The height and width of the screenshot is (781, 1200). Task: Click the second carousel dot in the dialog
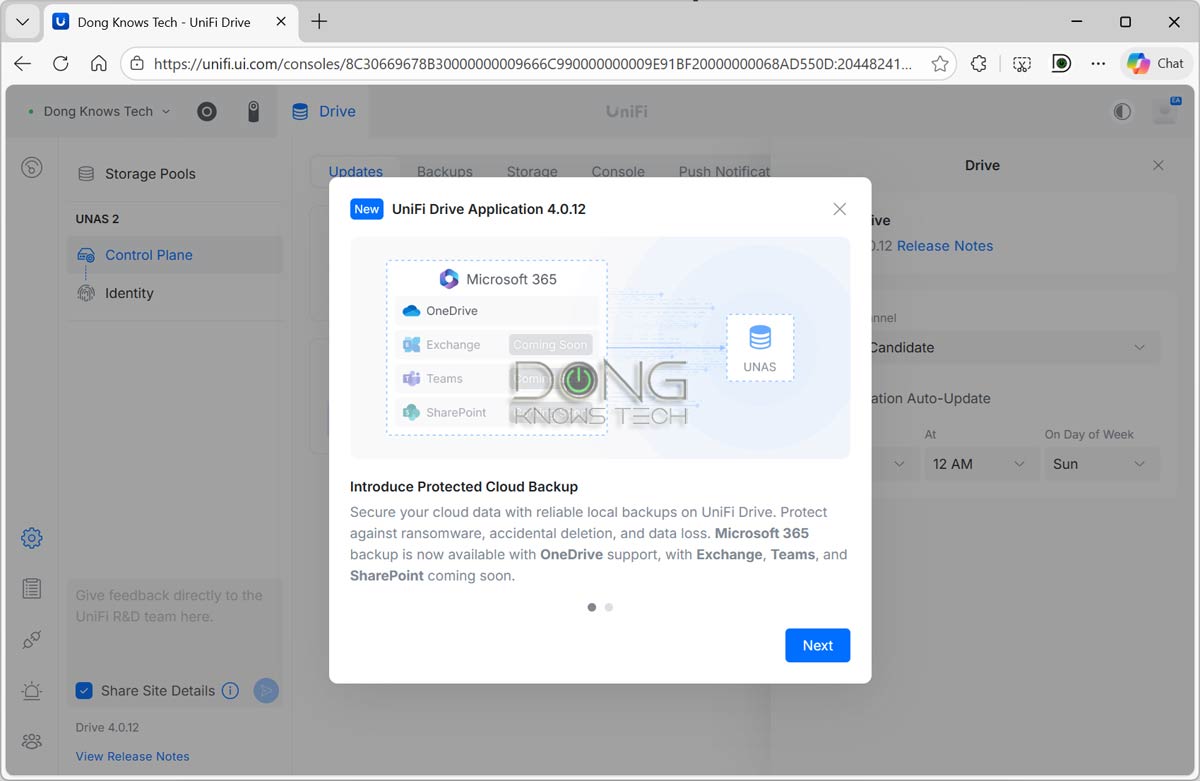pyautogui.click(x=610, y=607)
